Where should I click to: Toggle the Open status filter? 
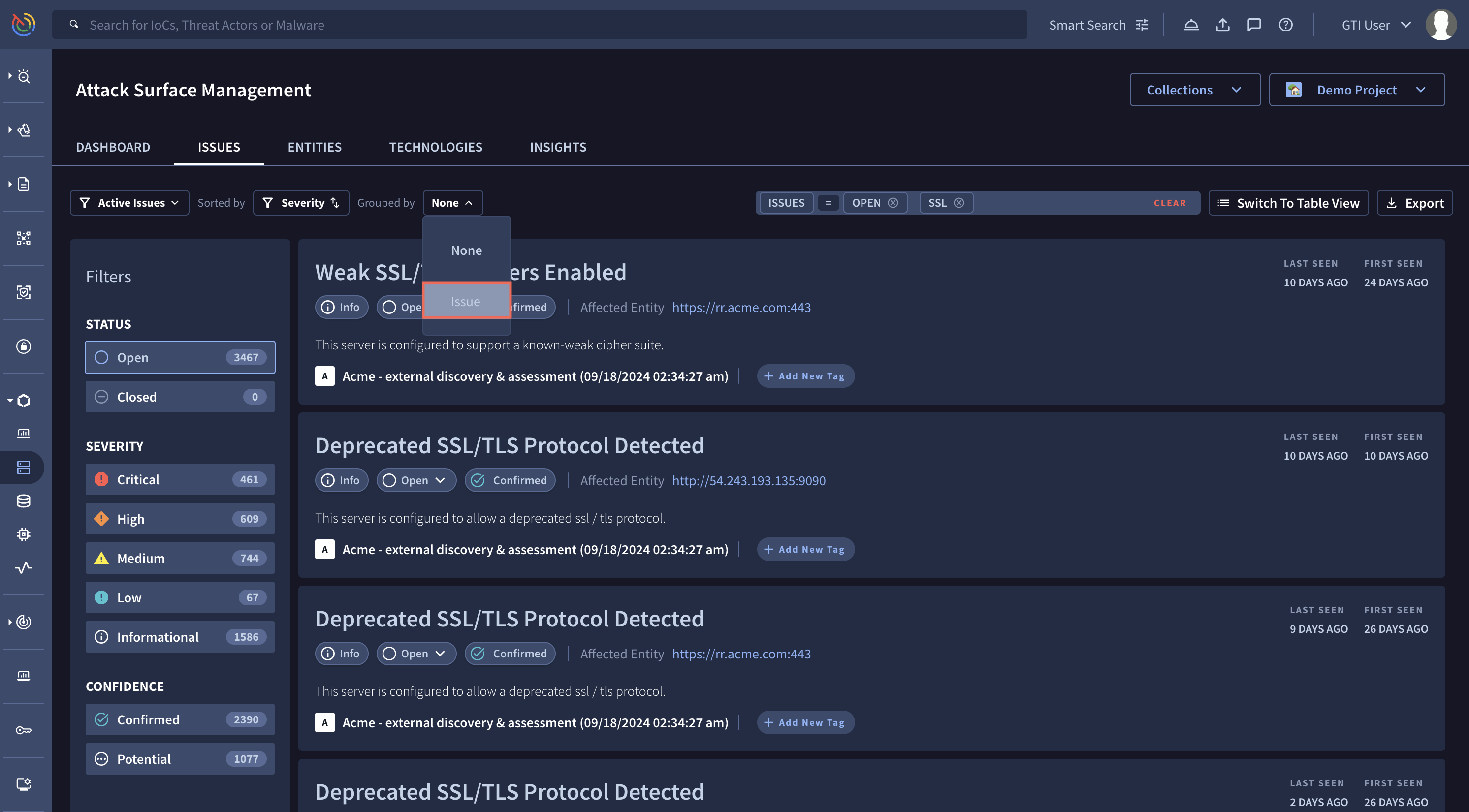(x=180, y=358)
